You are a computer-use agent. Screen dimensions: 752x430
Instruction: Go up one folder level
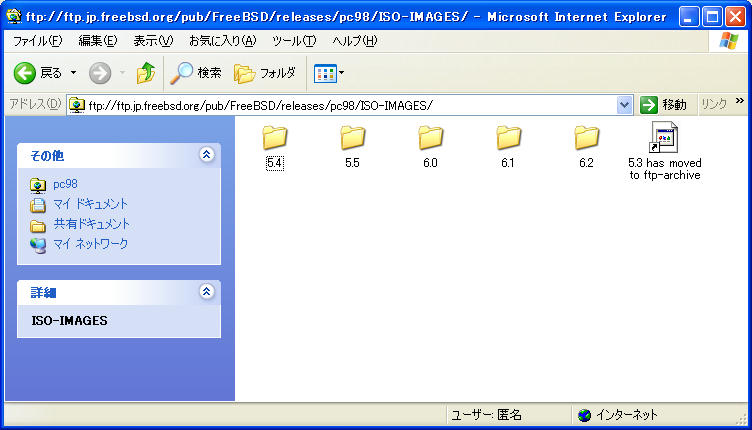click(145, 73)
